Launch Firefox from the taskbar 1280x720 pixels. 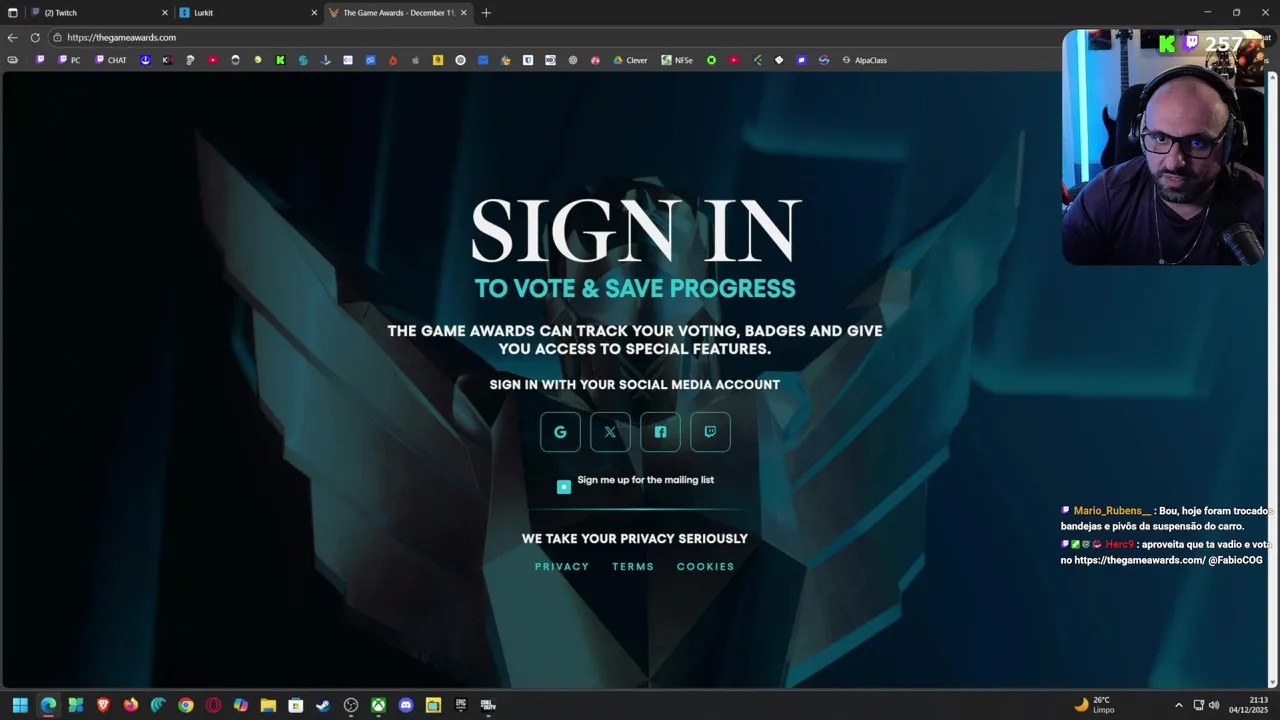tap(131, 705)
